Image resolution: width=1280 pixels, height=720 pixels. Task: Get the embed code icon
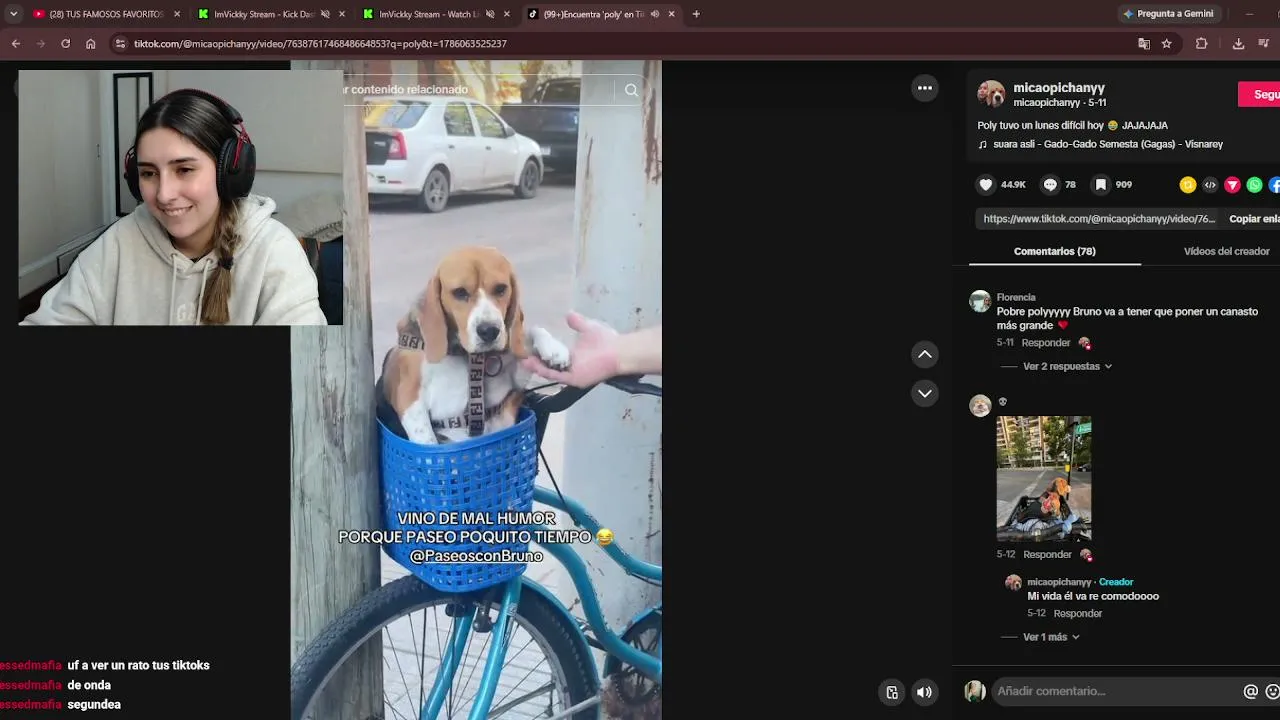tap(1210, 185)
